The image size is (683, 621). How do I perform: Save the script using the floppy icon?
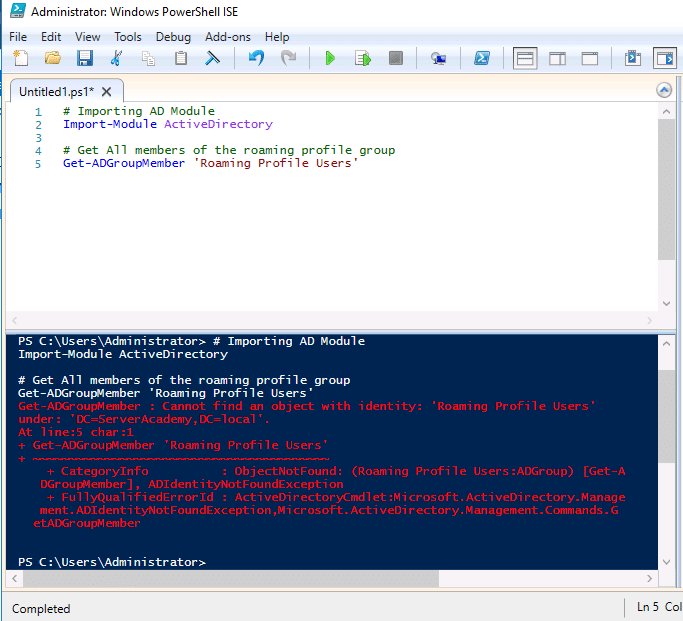pos(85,59)
